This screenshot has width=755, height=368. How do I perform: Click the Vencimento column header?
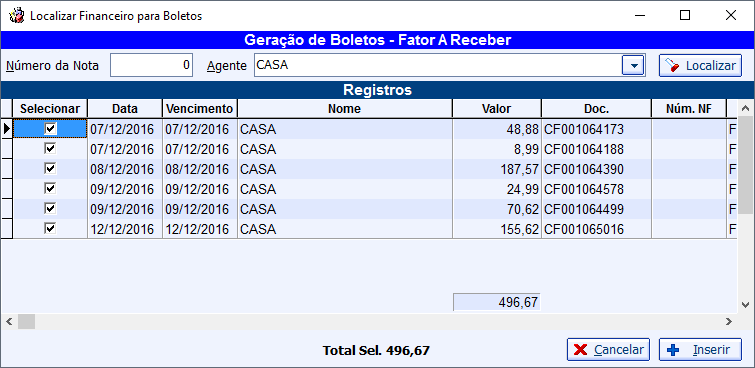199,109
